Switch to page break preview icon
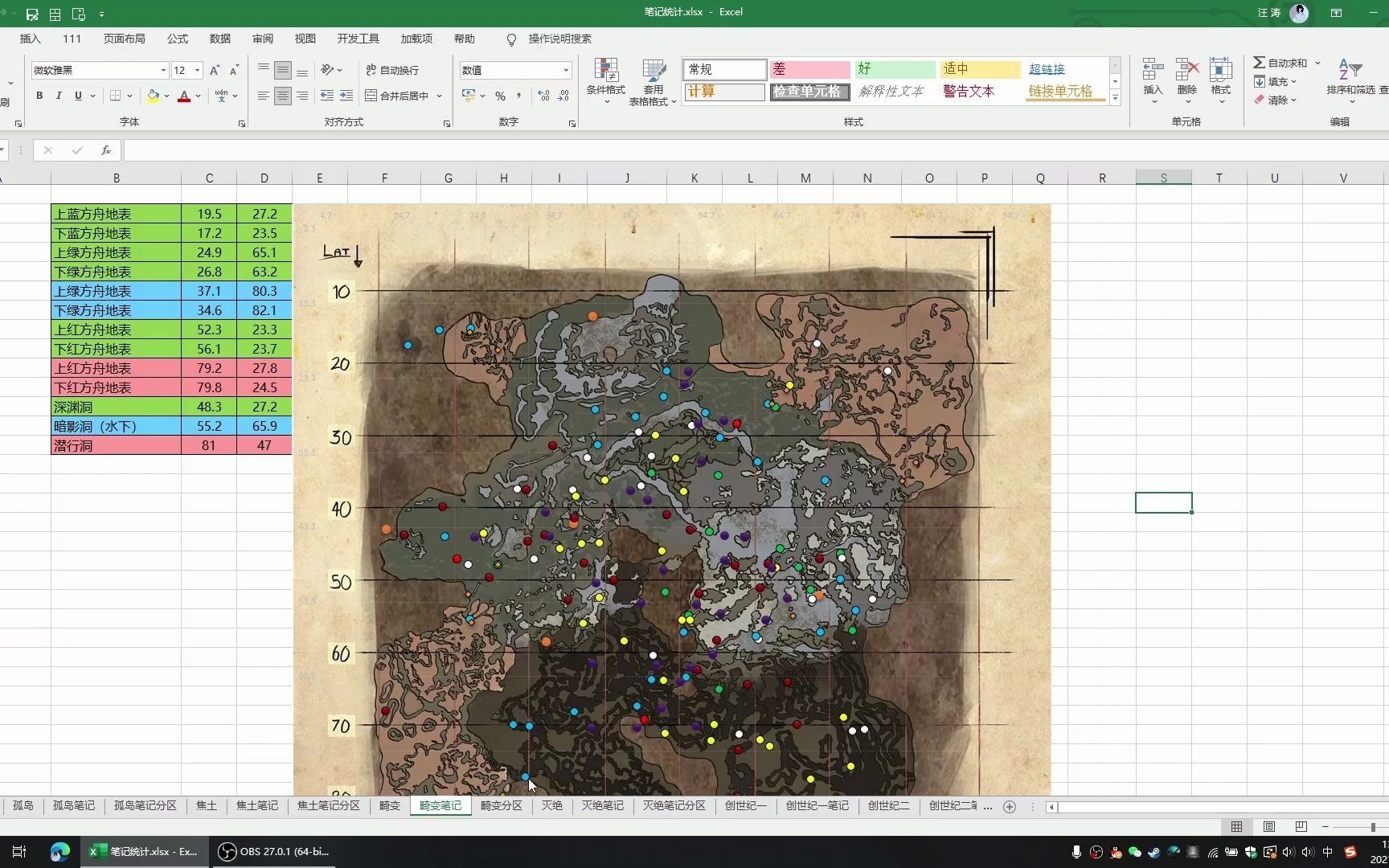Image resolution: width=1389 pixels, height=868 pixels. (x=1301, y=827)
